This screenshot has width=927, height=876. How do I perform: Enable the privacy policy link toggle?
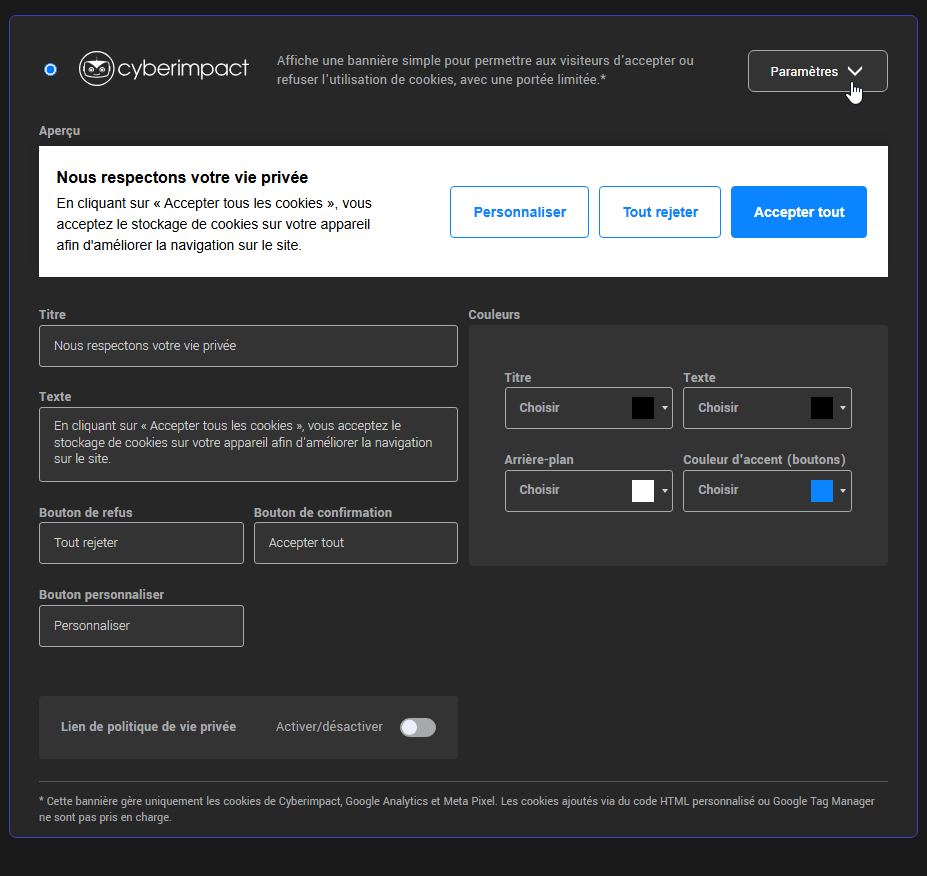click(x=417, y=727)
